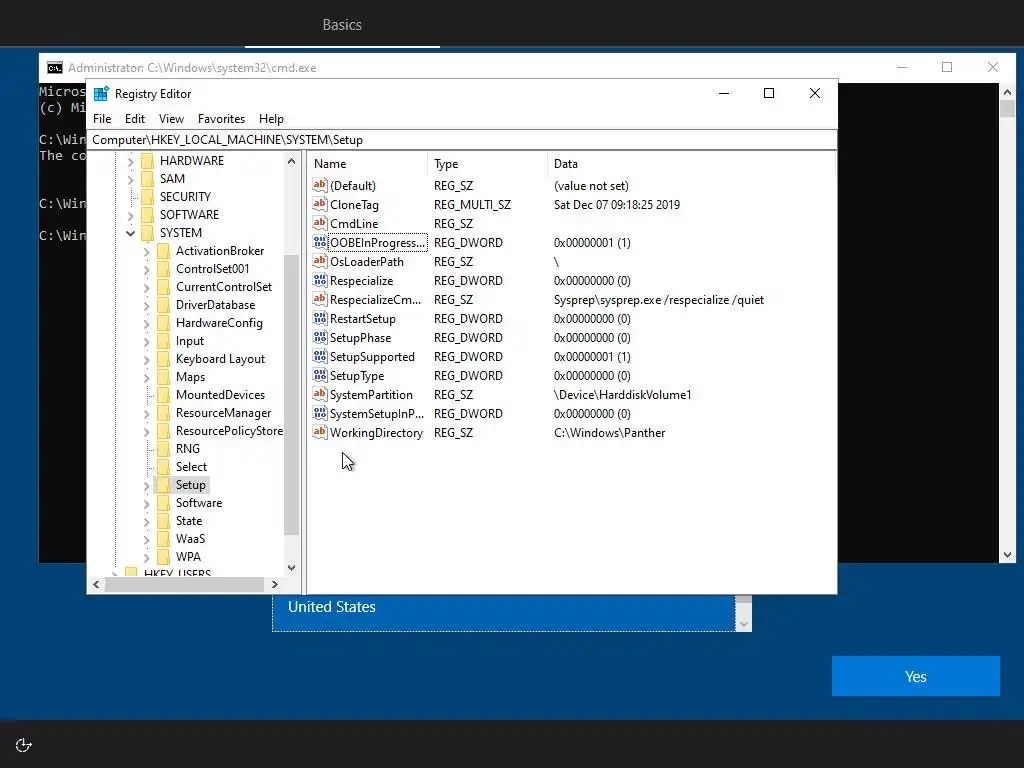Open the View menu
The image size is (1024, 768).
coord(171,119)
